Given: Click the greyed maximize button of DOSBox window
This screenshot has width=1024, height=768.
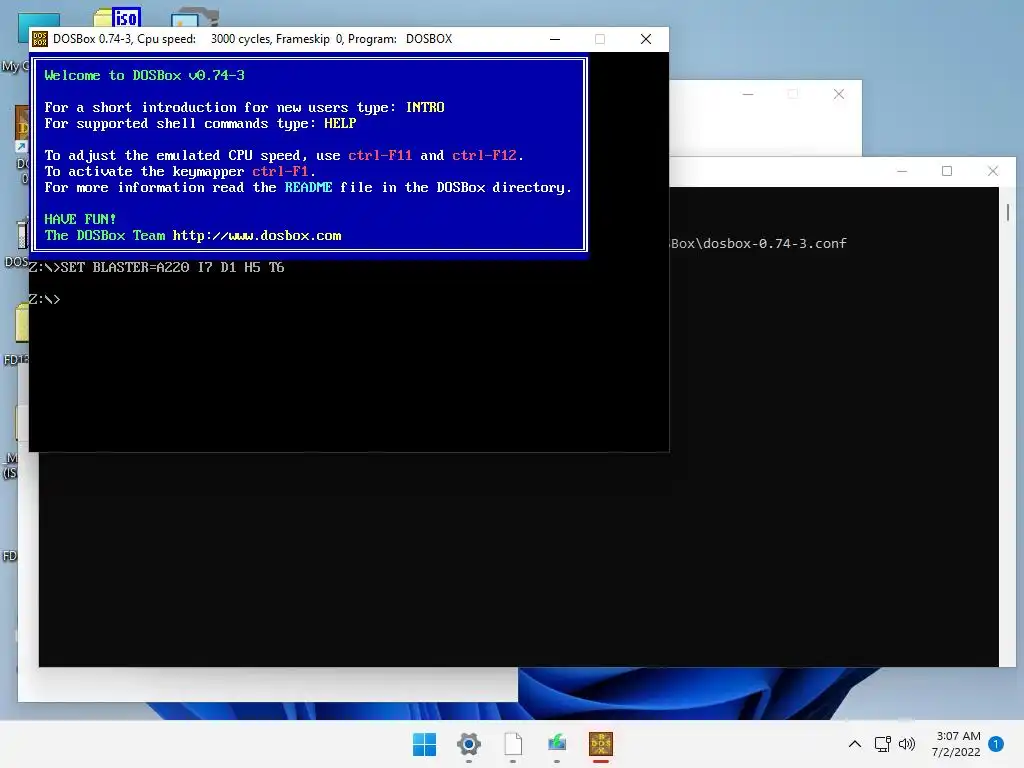Looking at the screenshot, I should [600, 39].
